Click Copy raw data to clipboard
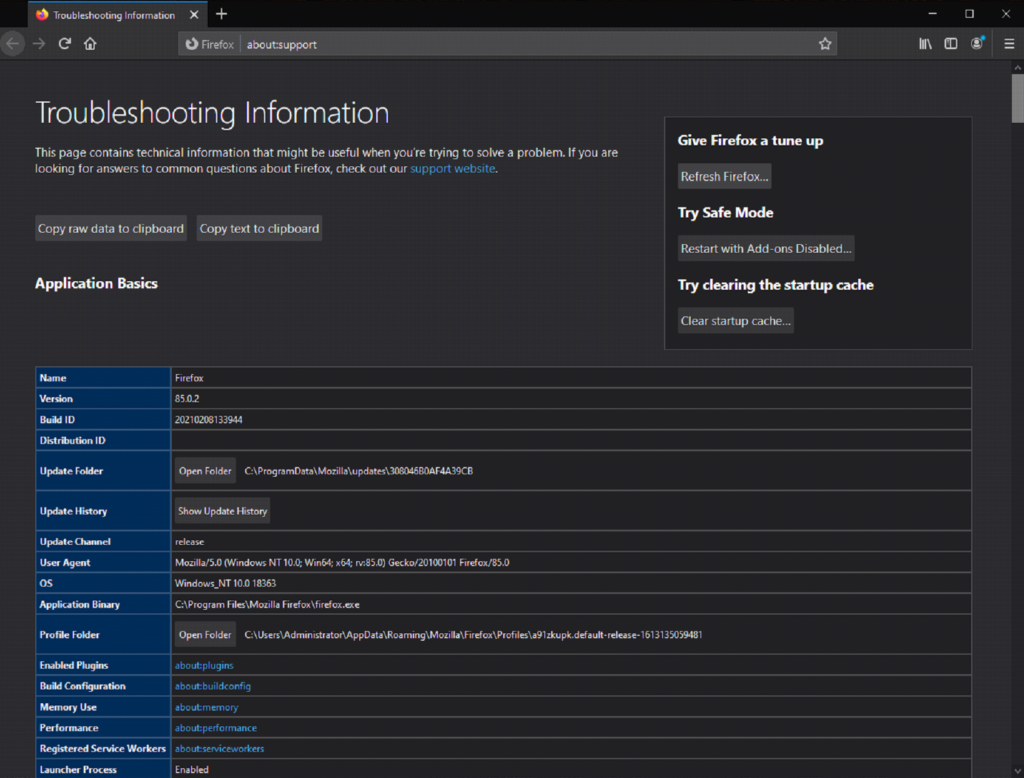 pos(110,229)
